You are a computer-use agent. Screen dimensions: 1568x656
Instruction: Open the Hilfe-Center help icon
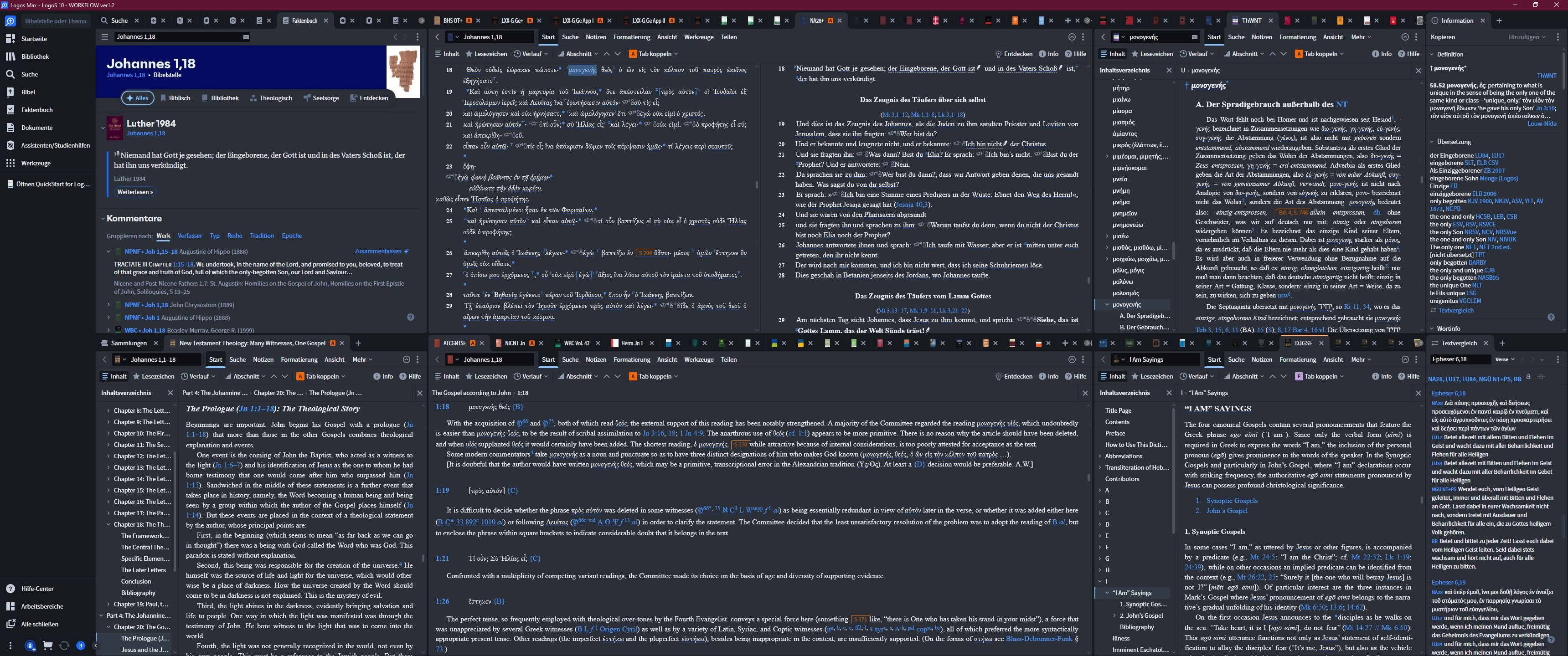click(10, 589)
